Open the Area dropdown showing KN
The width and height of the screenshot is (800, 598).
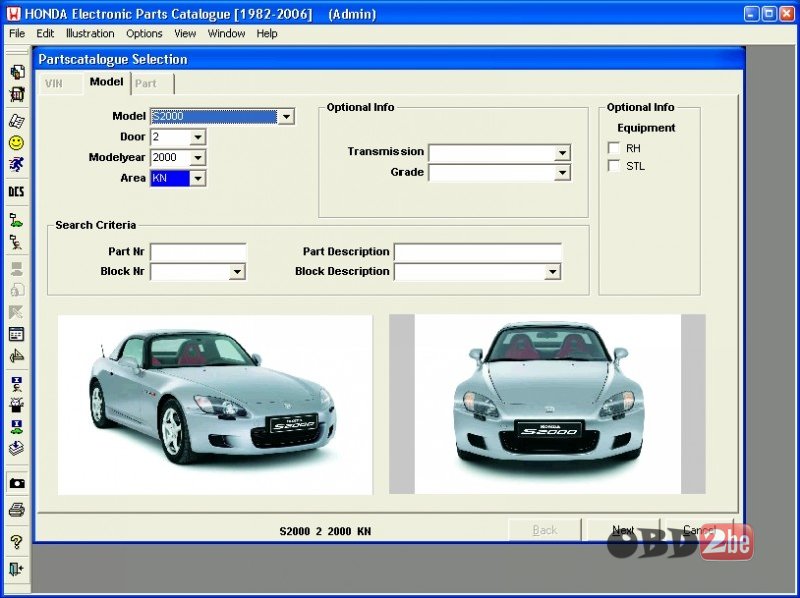[x=198, y=178]
